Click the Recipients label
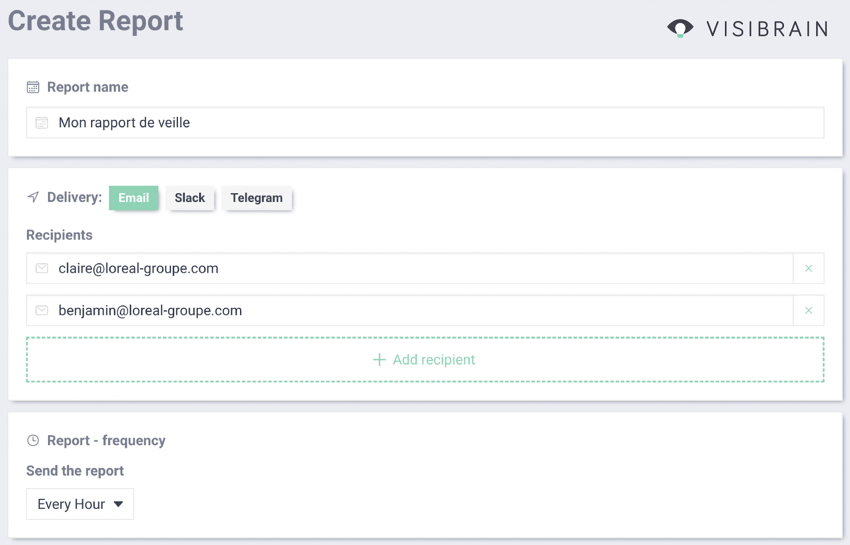The image size is (850, 545). click(x=59, y=235)
